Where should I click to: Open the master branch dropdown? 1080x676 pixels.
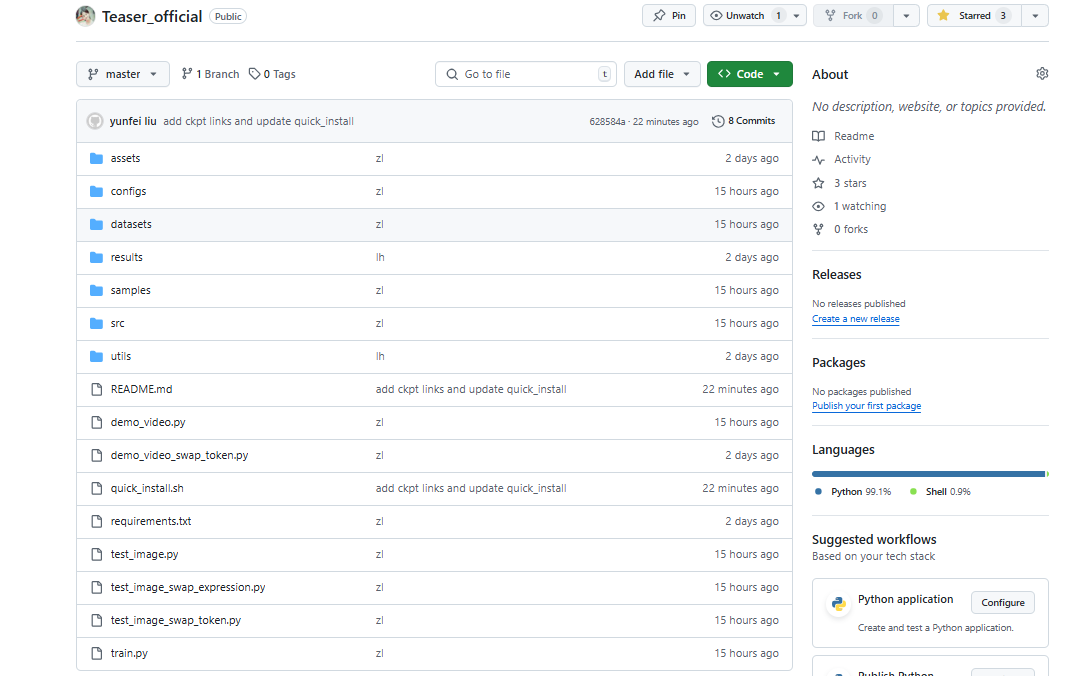[x=123, y=74]
